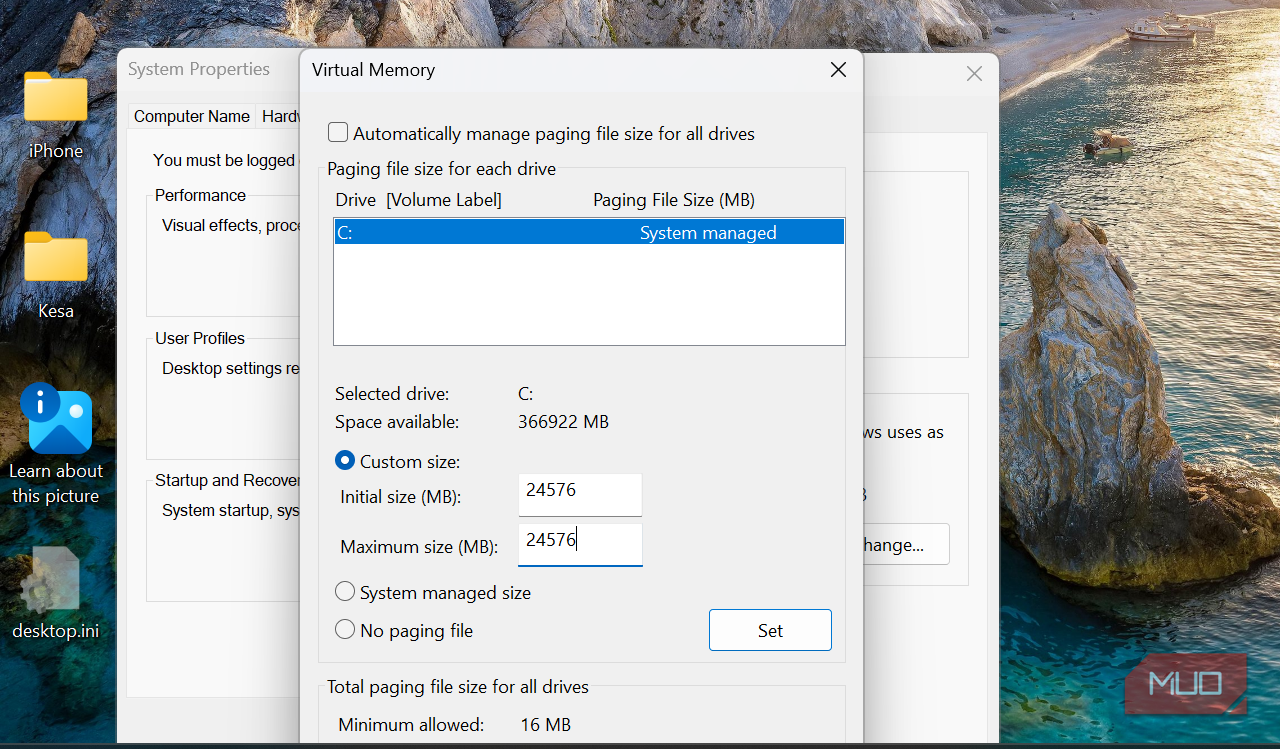Image resolution: width=1280 pixels, height=749 pixels.
Task: Click the Drive [Volume Label] header
Action: pyautogui.click(x=418, y=200)
